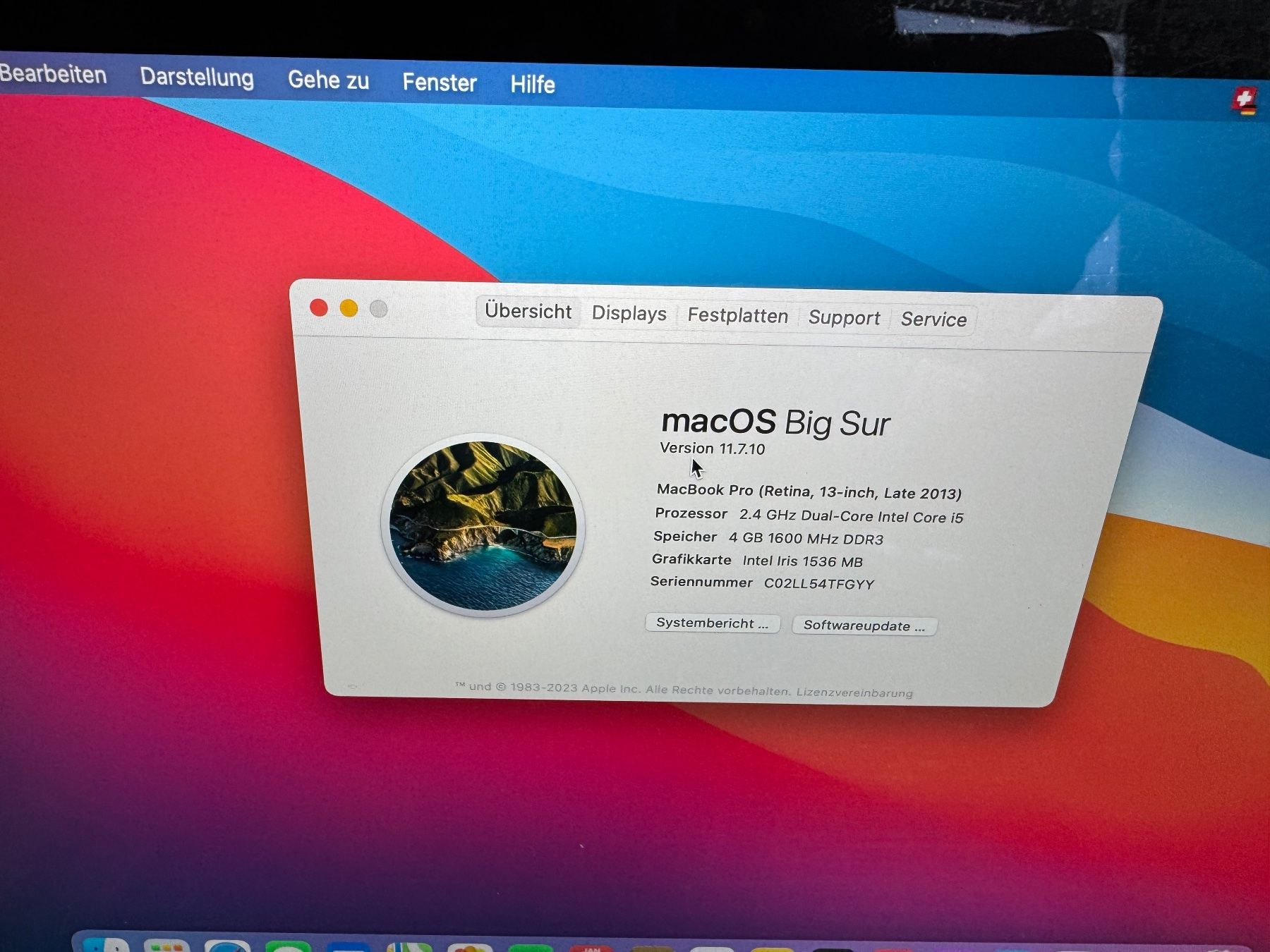
Task: Click the Systembericht button
Action: tap(713, 623)
